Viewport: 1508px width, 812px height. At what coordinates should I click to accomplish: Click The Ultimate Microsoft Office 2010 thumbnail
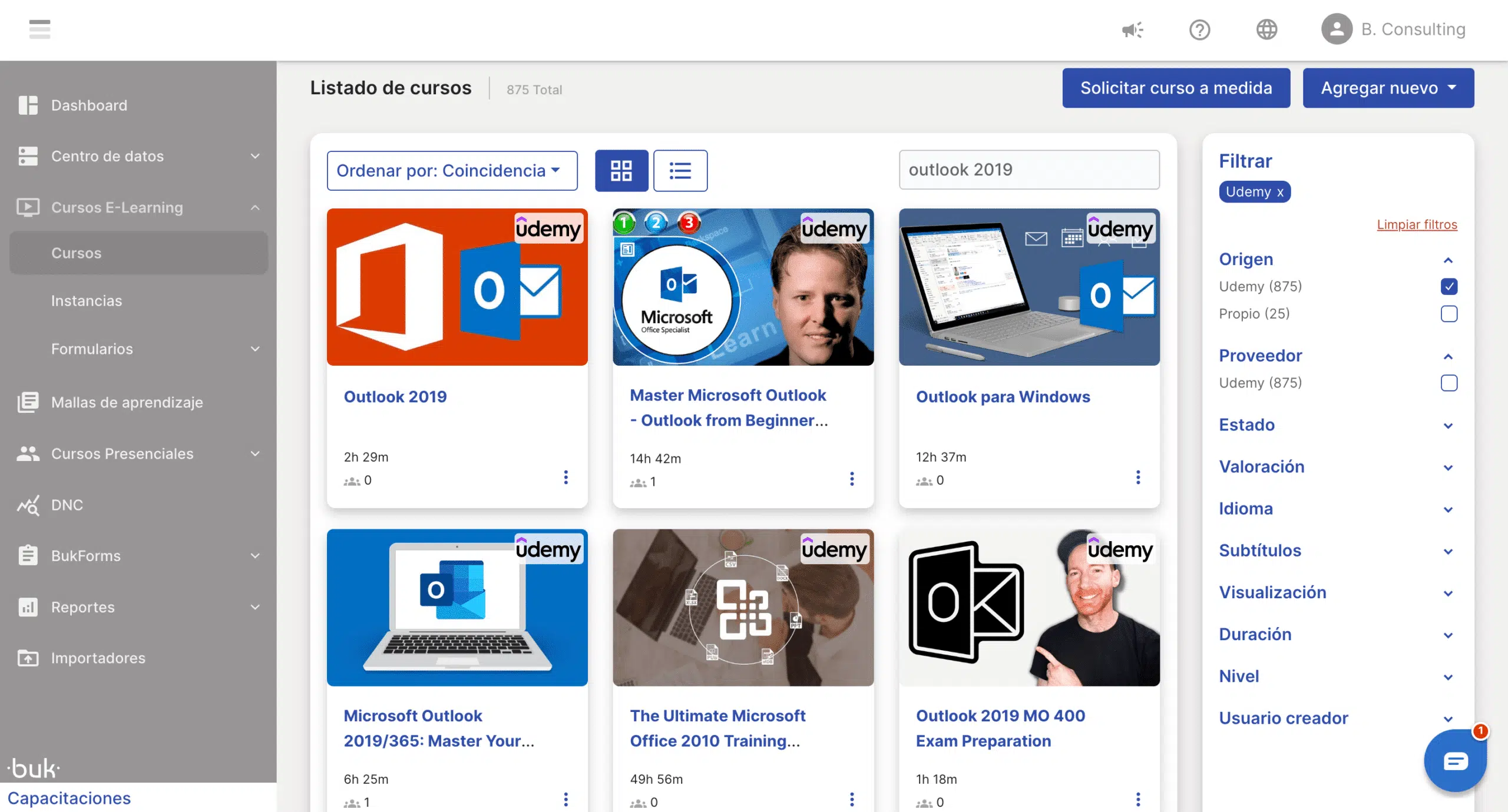pos(743,607)
